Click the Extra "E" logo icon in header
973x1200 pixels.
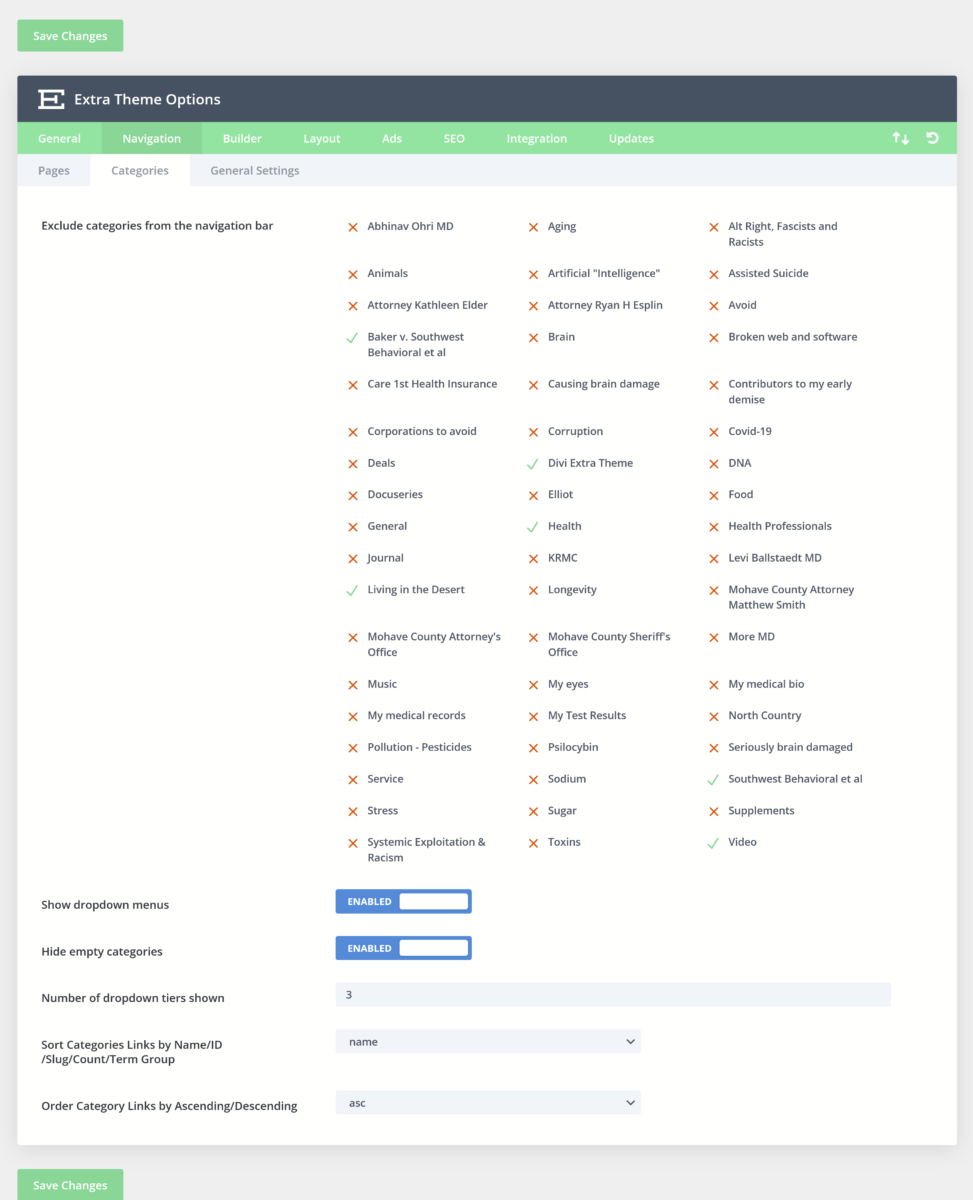point(50,99)
